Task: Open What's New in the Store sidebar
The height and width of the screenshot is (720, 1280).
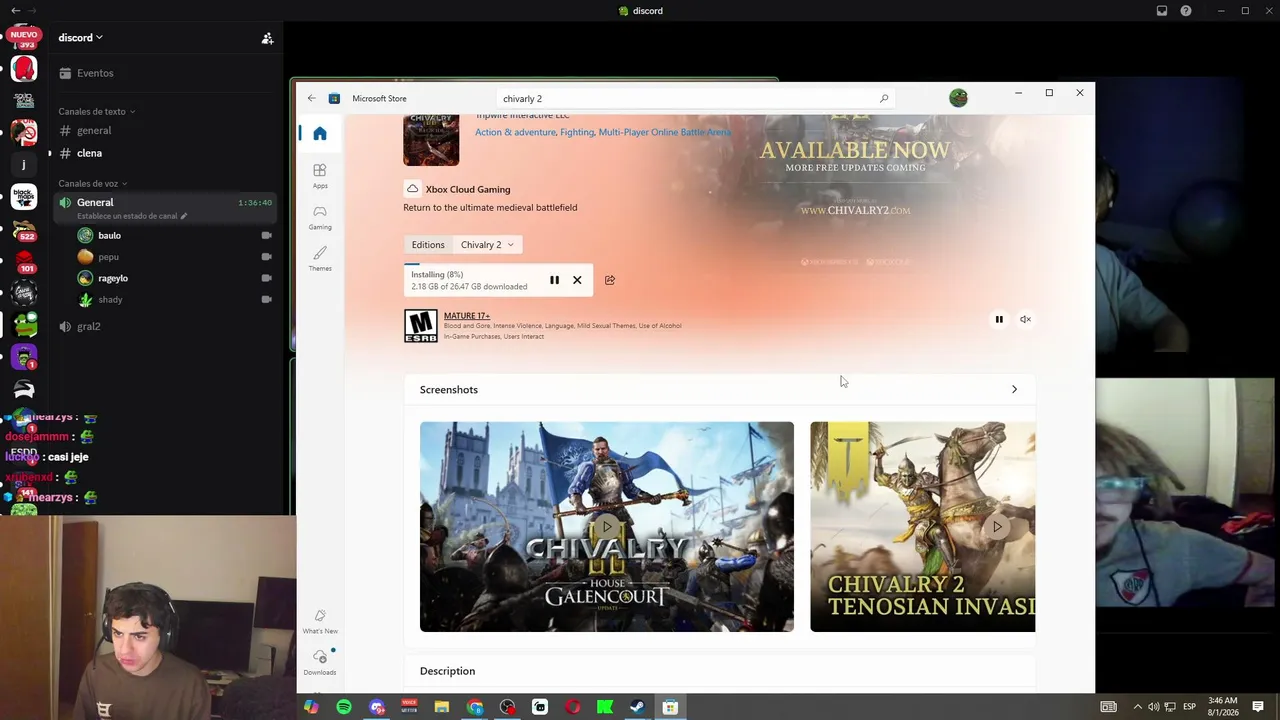Action: click(x=320, y=621)
